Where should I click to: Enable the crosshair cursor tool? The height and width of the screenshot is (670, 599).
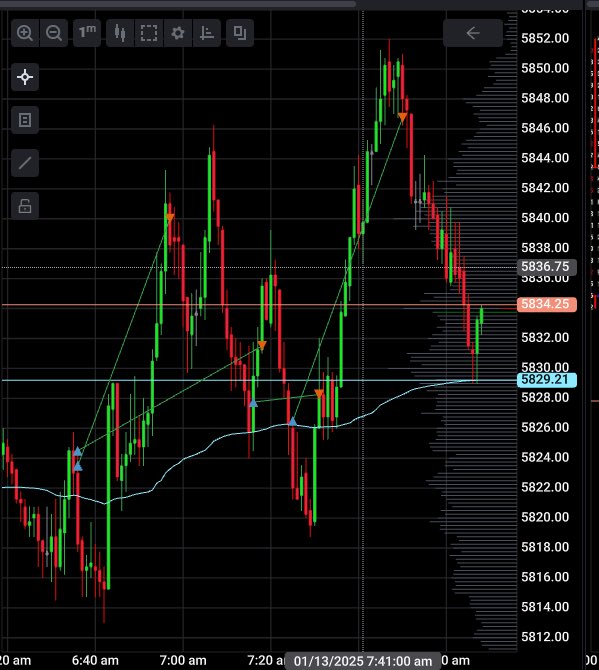(25, 77)
